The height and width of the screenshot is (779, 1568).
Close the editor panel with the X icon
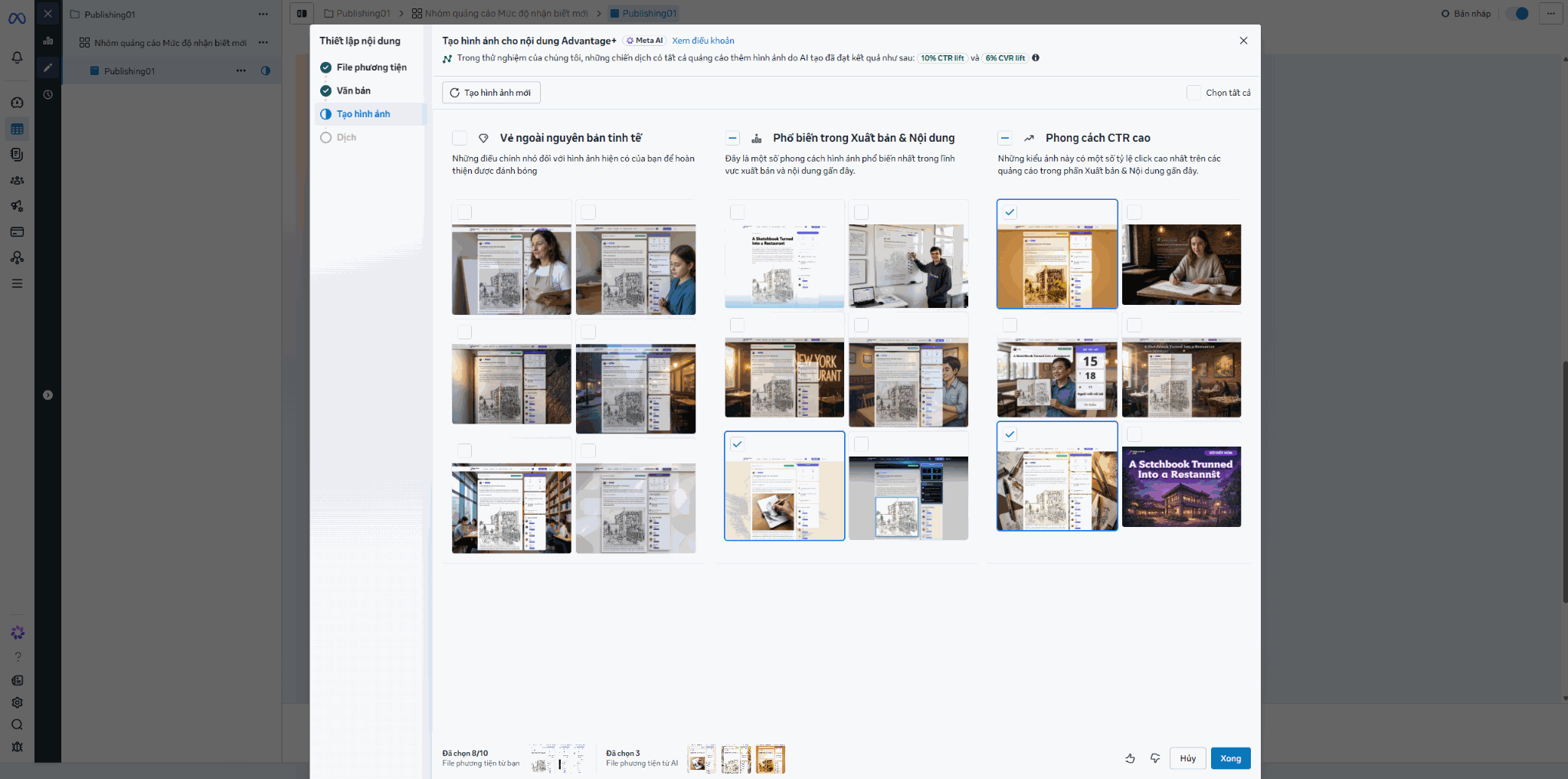coord(47,14)
